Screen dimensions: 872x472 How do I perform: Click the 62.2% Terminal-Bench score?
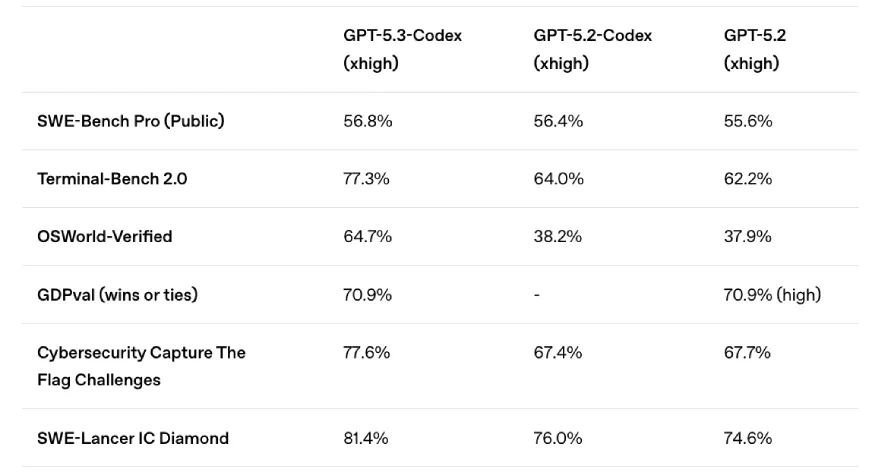point(747,179)
